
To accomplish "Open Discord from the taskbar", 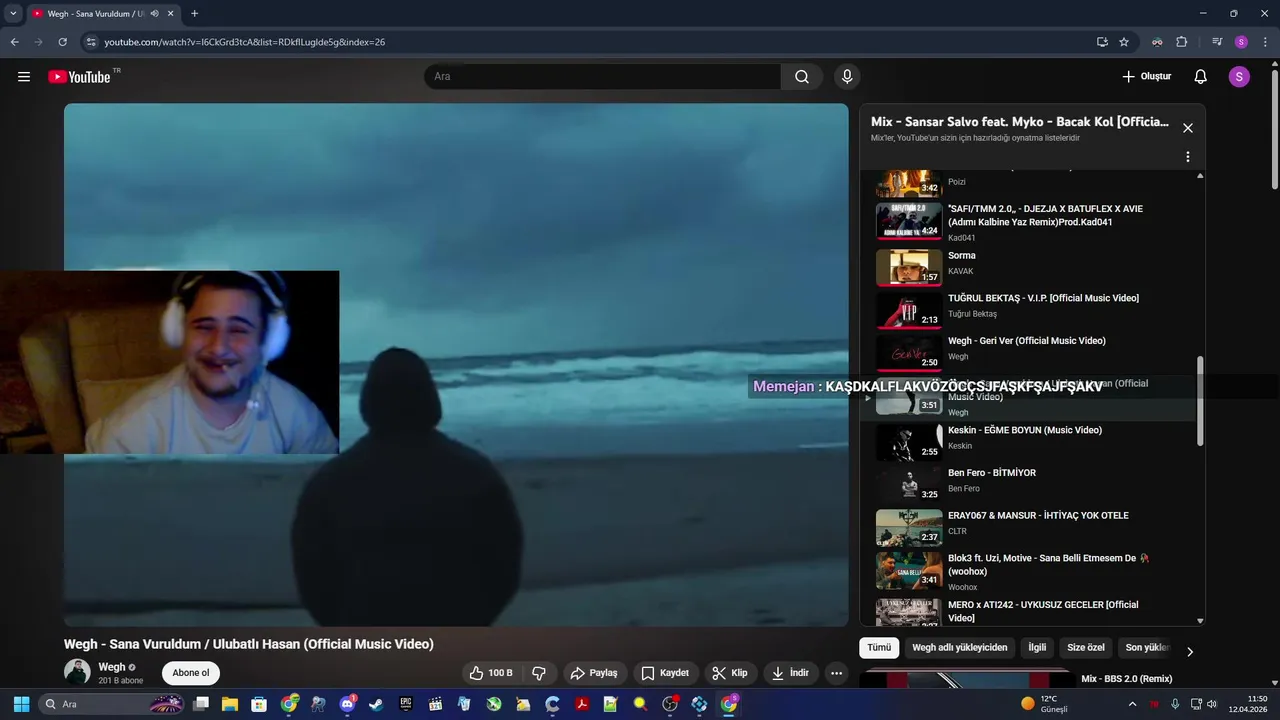I will tap(347, 704).
